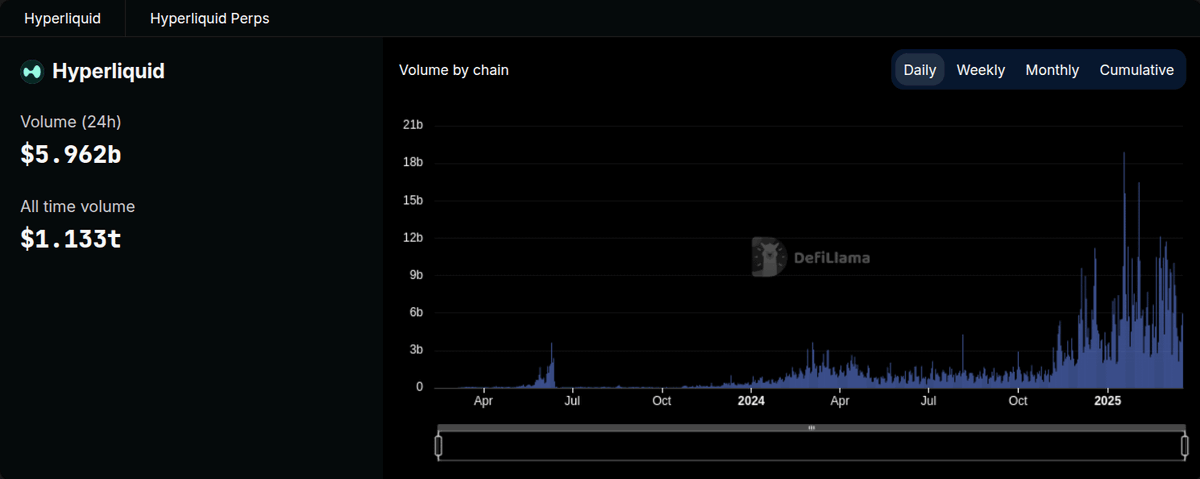Grab the left range slider handle
Image resolution: width=1200 pixels, height=479 pixels.
438,445
